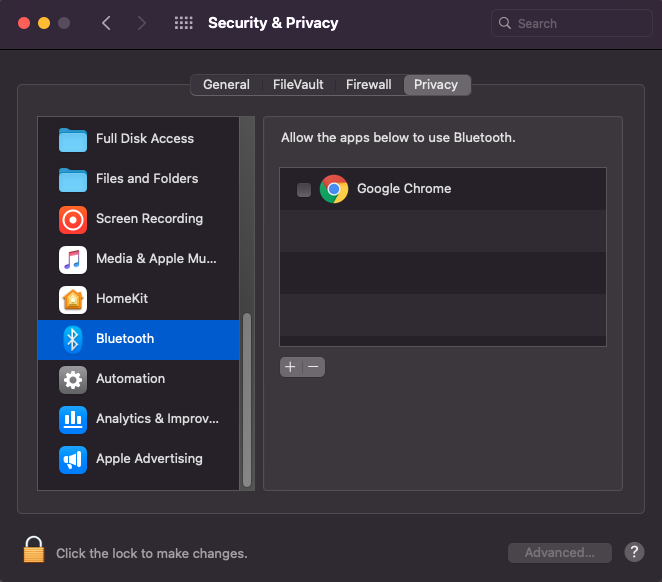Select Full Disk Access text in sidebar
Image resolution: width=662 pixels, height=582 pixels.
point(145,138)
